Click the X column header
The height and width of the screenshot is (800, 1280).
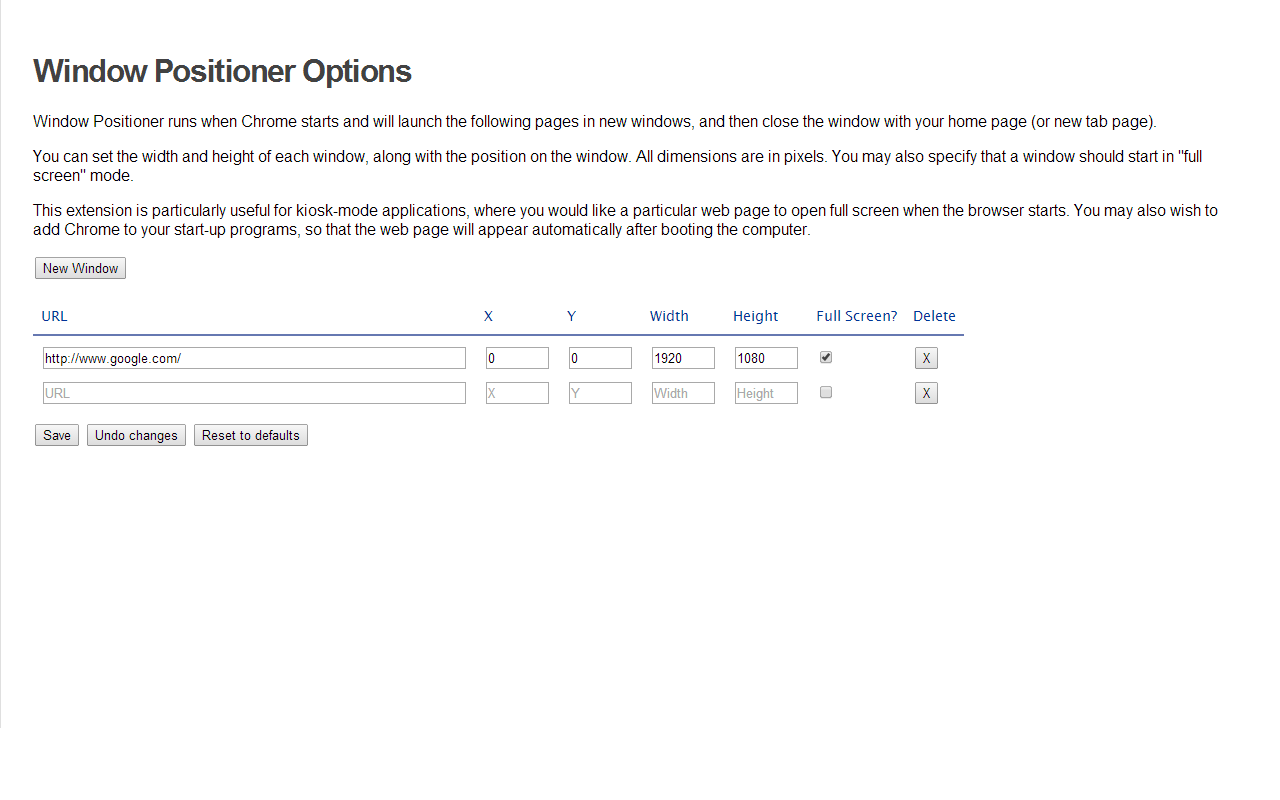488,316
